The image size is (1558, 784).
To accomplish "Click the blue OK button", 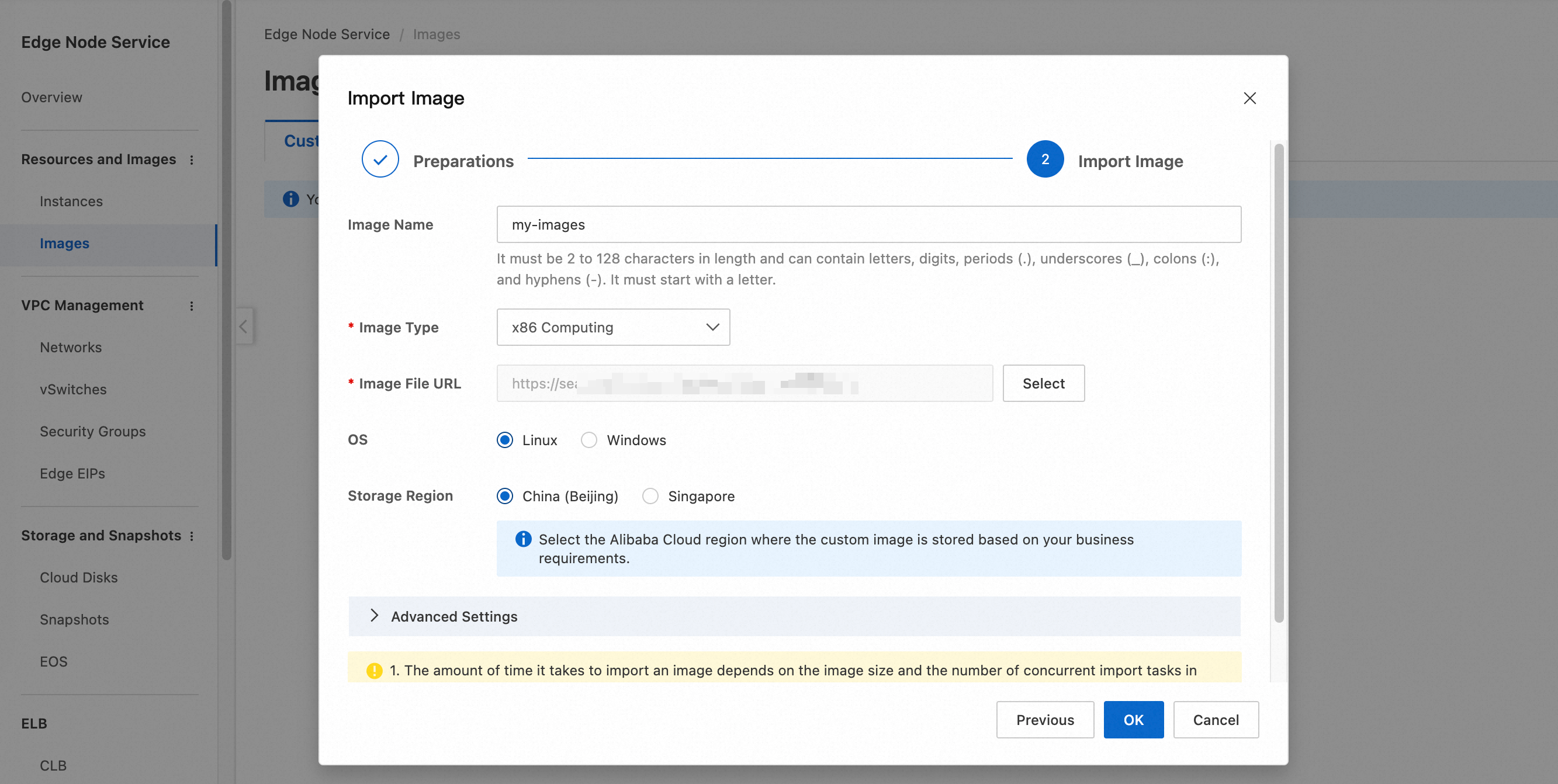I will (1133, 720).
